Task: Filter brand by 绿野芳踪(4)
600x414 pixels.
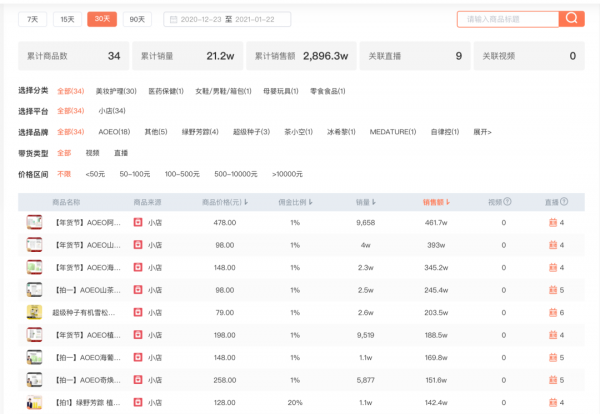Action: pos(200,132)
